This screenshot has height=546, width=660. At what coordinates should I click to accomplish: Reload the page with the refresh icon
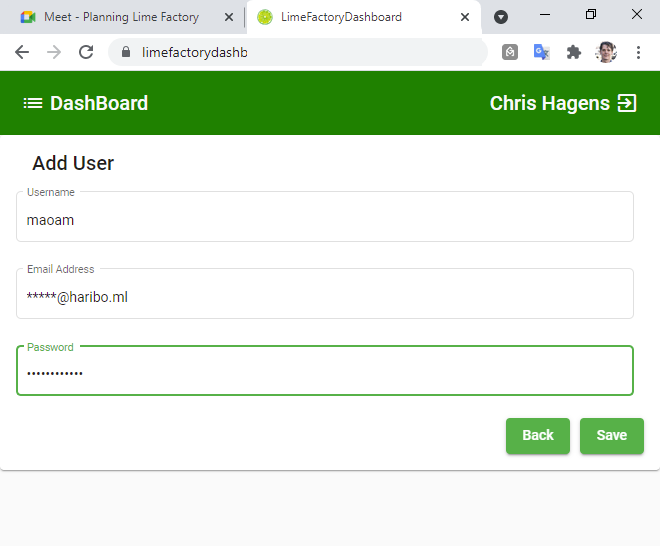tap(86, 52)
